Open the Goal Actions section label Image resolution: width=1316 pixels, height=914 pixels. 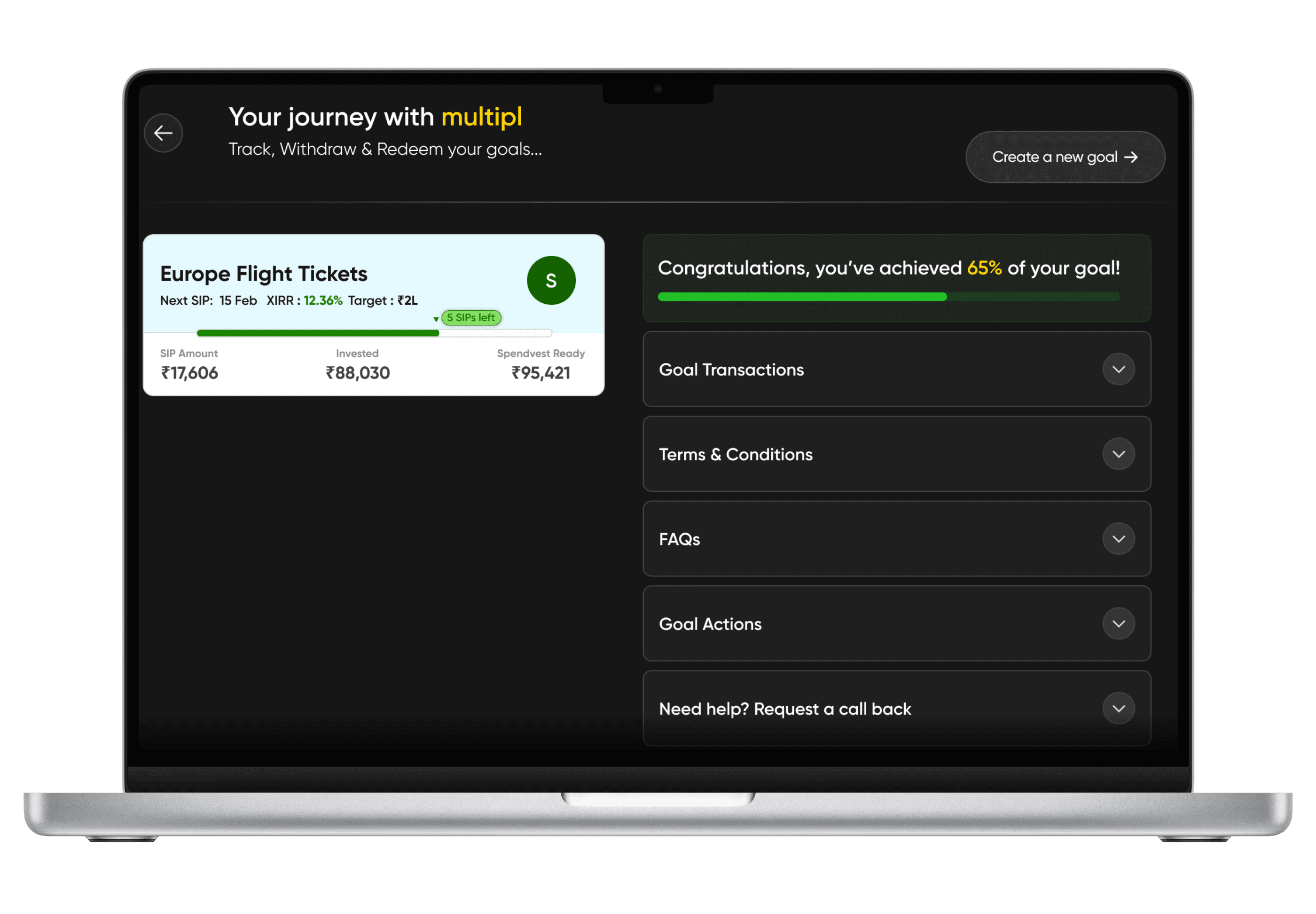pyautogui.click(x=710, y=624)
